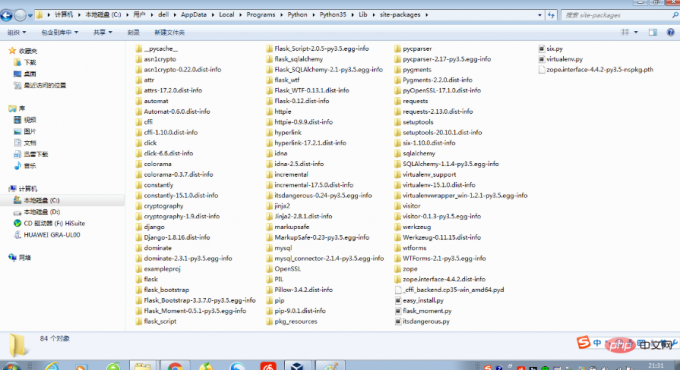
Task: Click the Burn toolbar button
Action: click(x=133, y=33)
